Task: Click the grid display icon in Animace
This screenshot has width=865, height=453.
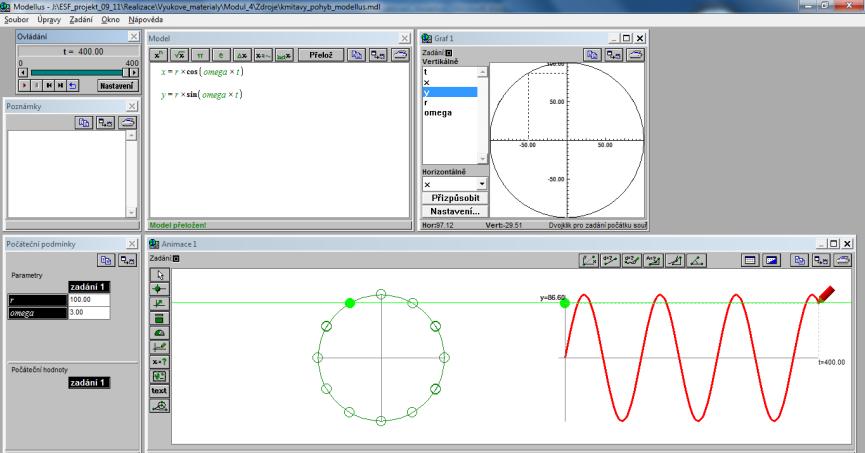Action: coord(750,260)
